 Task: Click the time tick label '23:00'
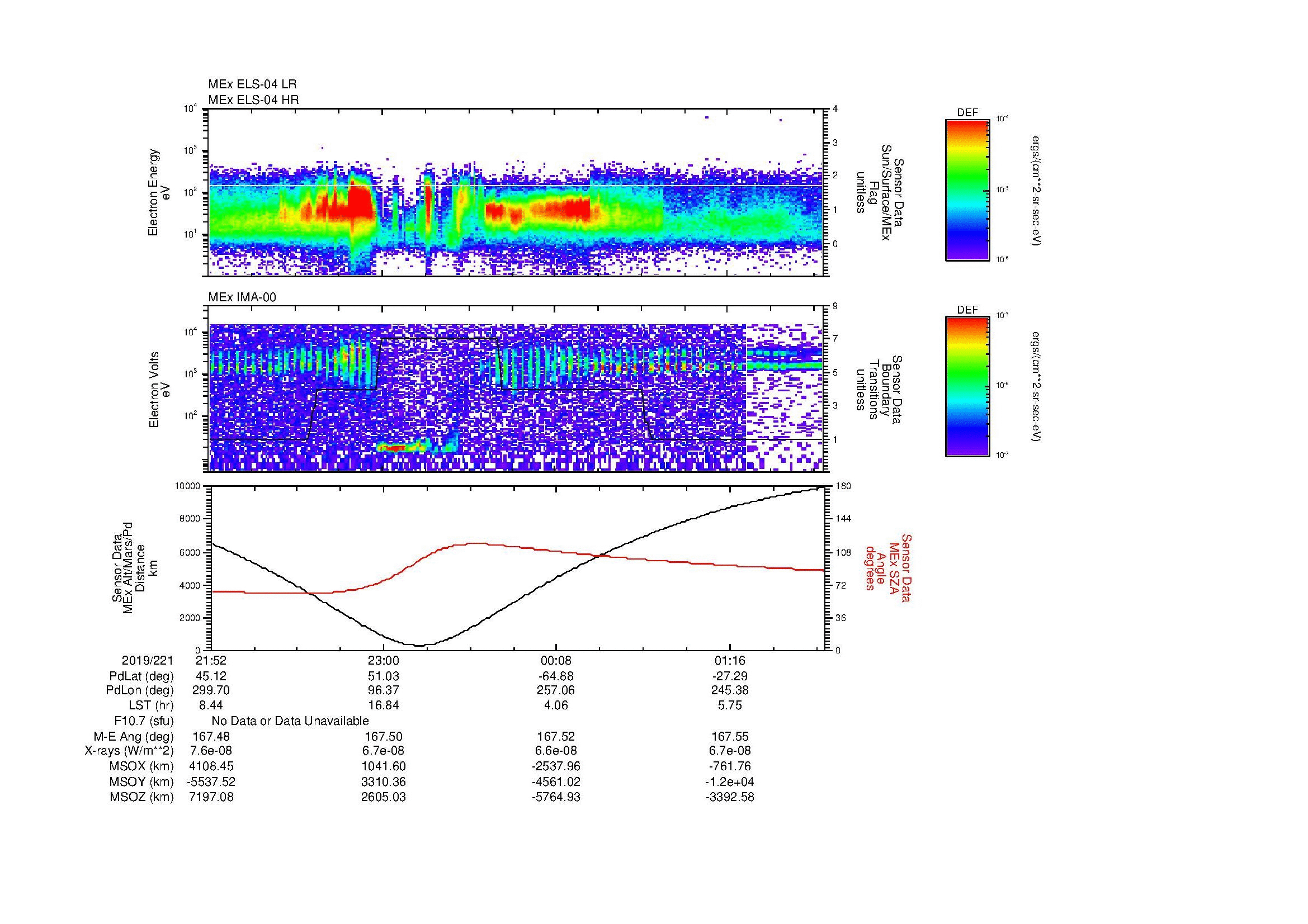[384, 660]
